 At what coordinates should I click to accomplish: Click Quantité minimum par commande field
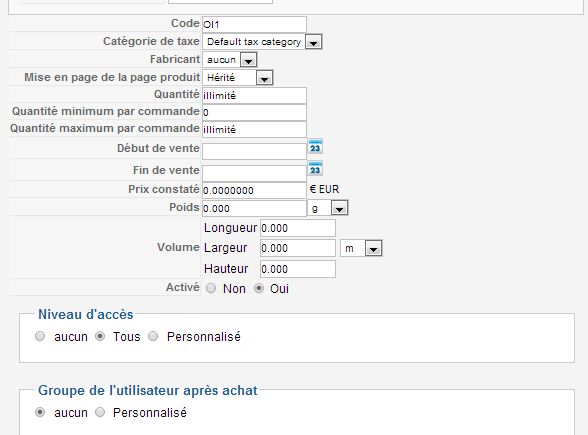[254, 112]
